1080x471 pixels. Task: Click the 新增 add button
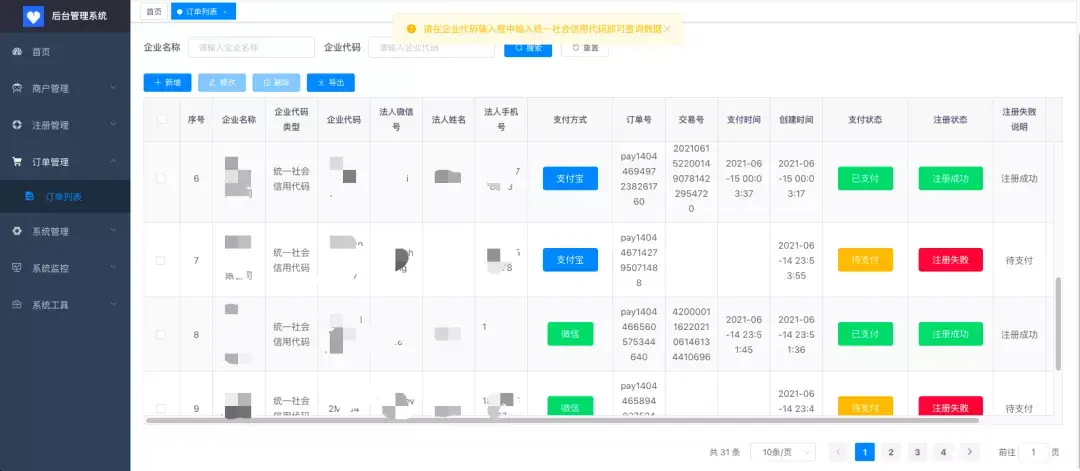(x=167, y=83)
